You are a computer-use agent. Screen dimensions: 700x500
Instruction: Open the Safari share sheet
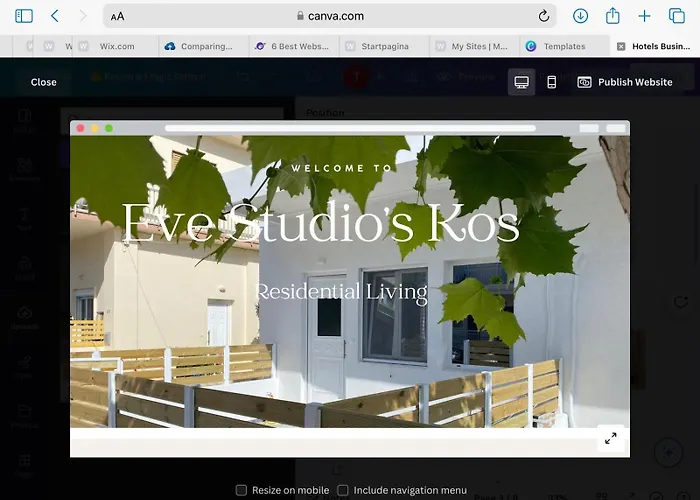(x=613, y=16)
